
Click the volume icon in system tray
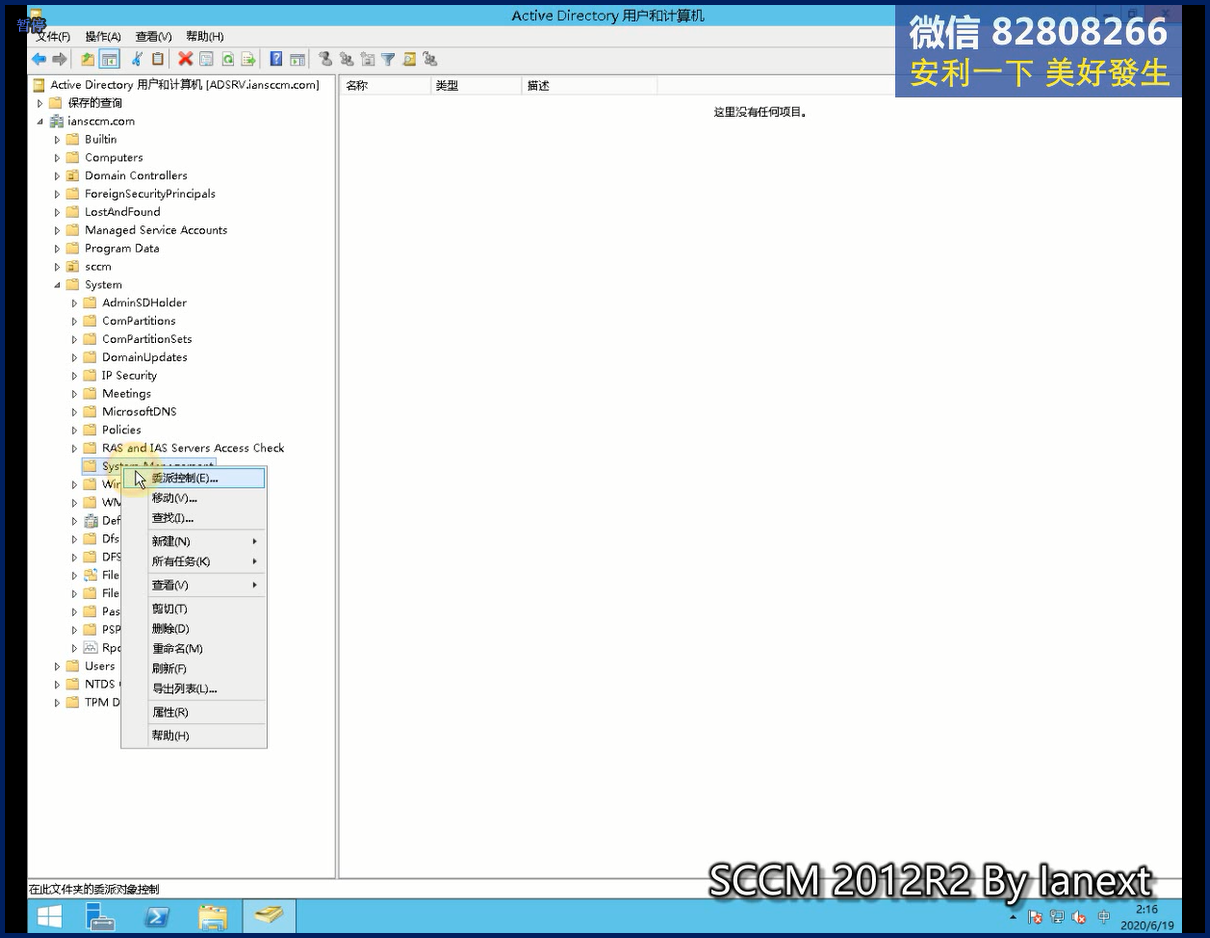pyautogui.click(x=1079, y=917)
